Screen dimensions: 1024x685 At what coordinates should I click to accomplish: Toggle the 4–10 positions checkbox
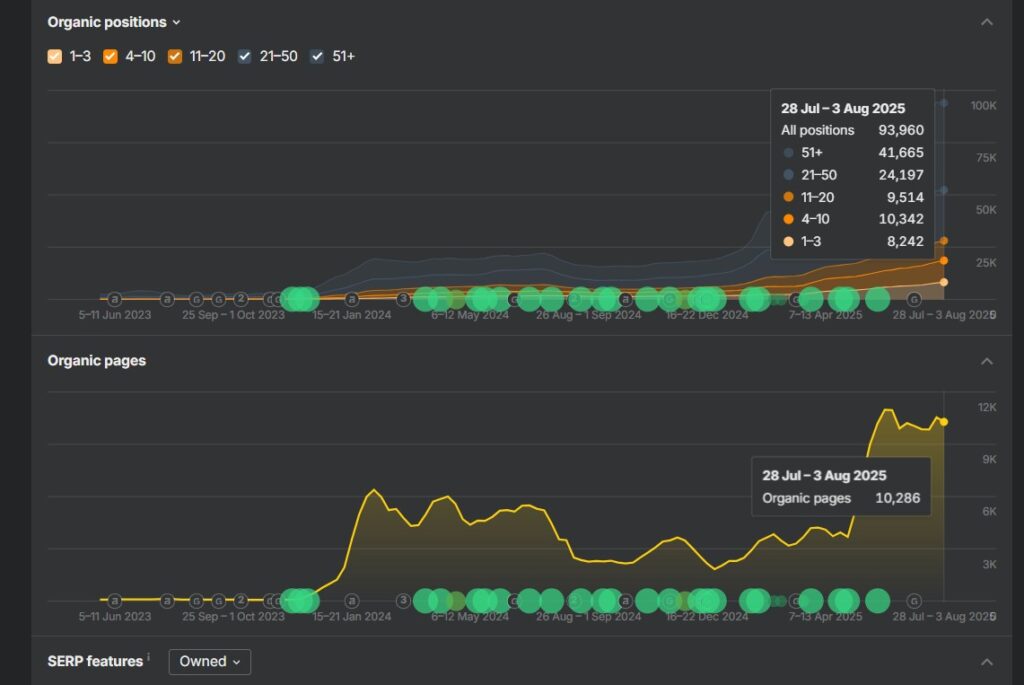(x=111, y=56)
